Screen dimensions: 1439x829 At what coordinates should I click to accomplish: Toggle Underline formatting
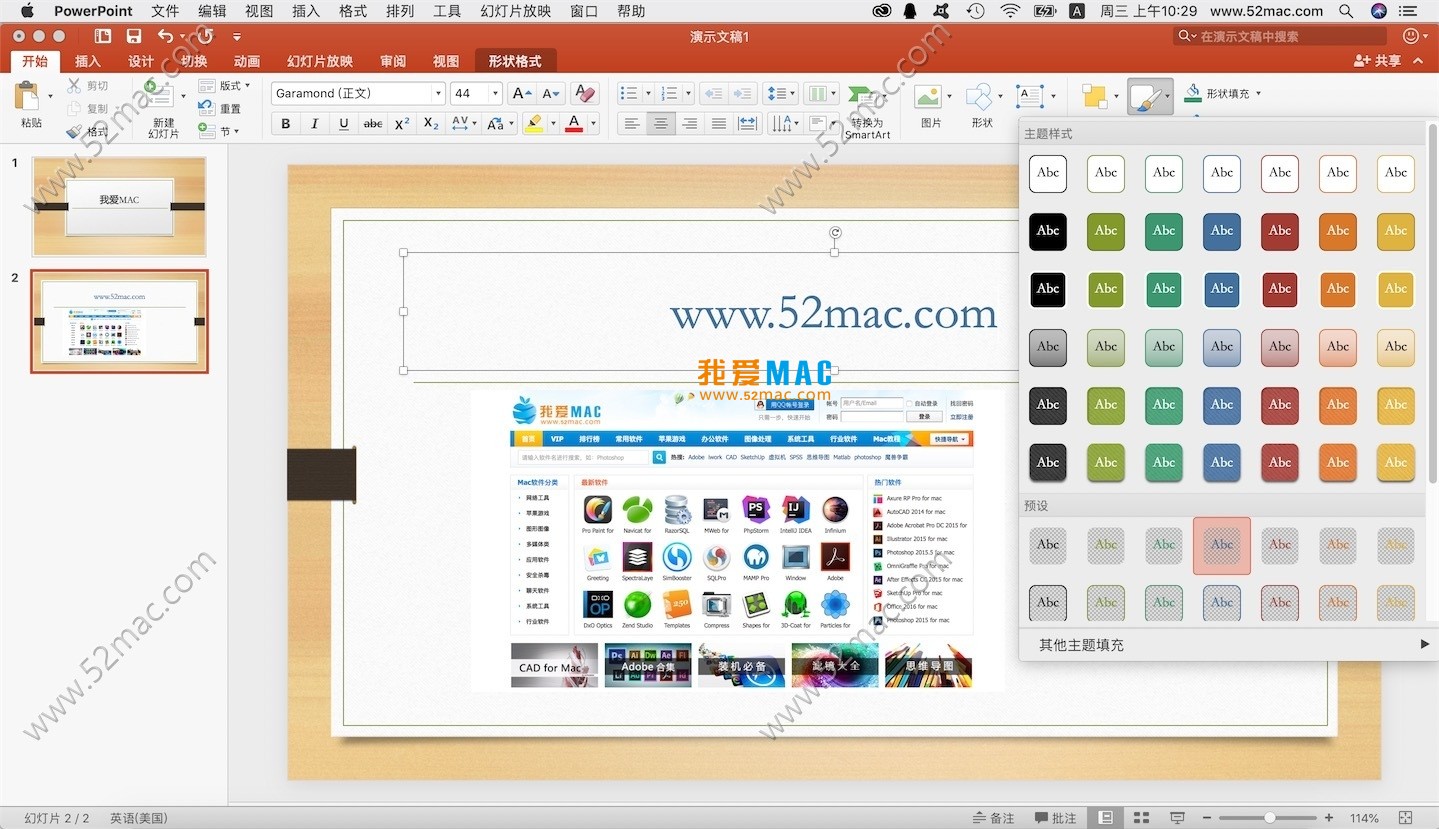click(344, 124)
